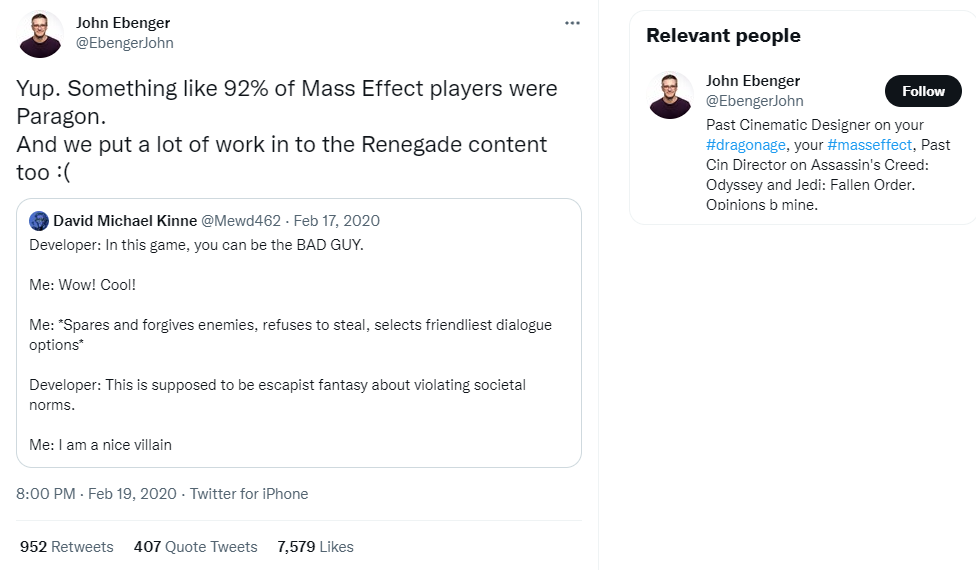Open the tweet's three-dot more menu
976x570 pixels.
pos(572,23)
